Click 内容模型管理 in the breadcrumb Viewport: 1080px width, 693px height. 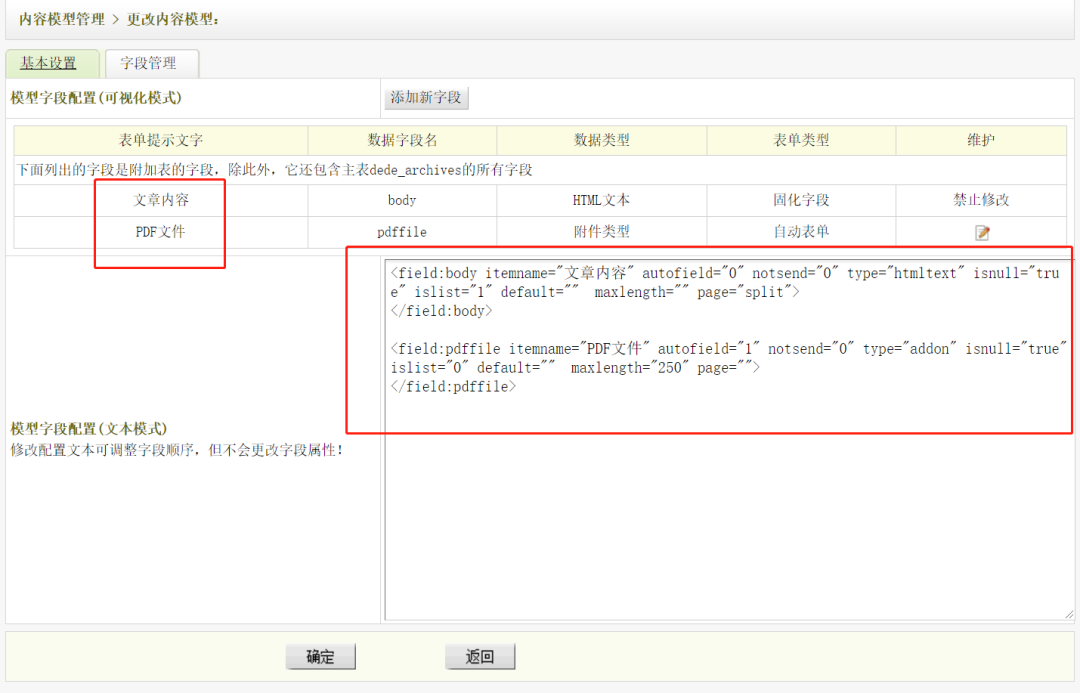click(62, 19)
